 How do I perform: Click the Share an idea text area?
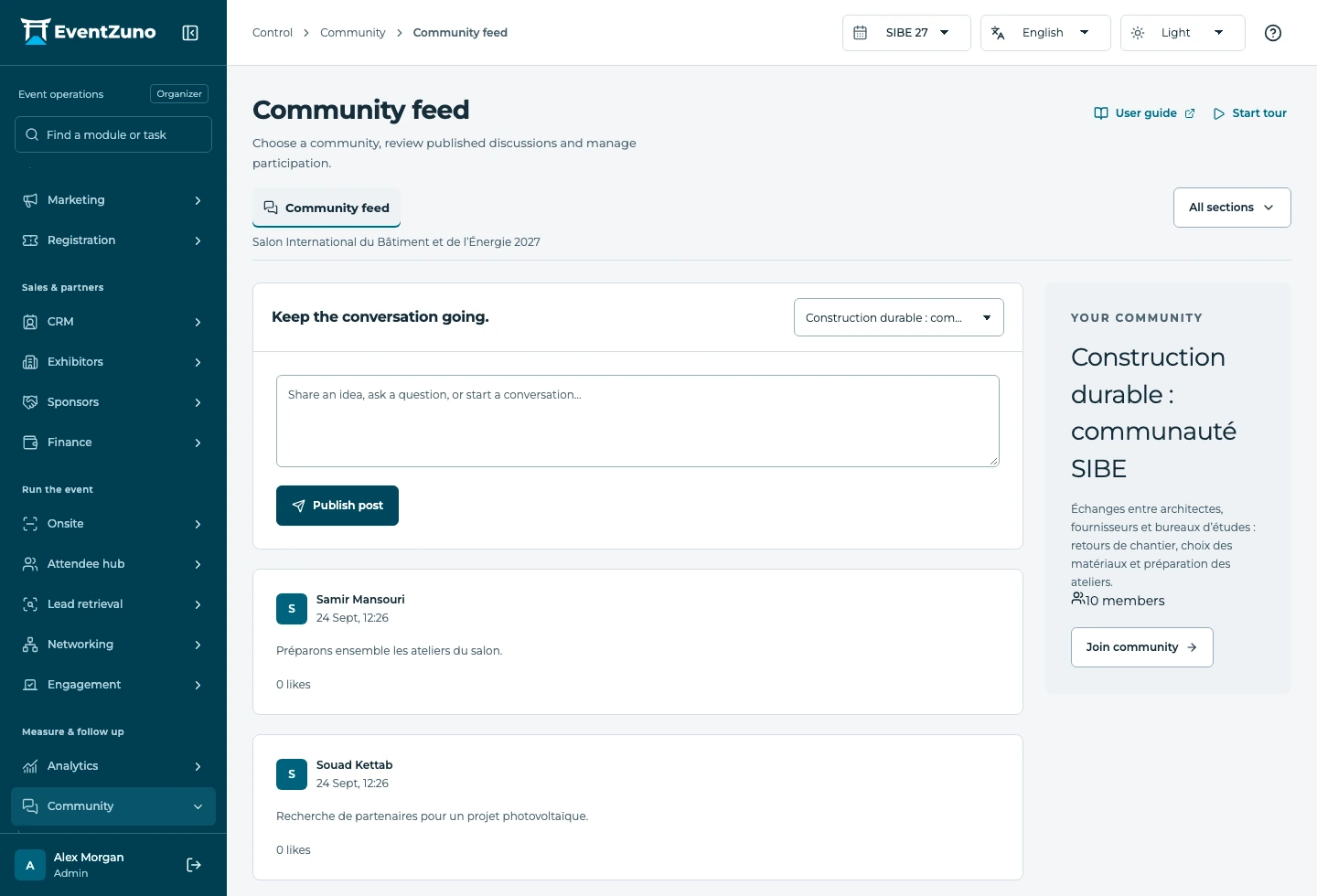pos(637,421)
